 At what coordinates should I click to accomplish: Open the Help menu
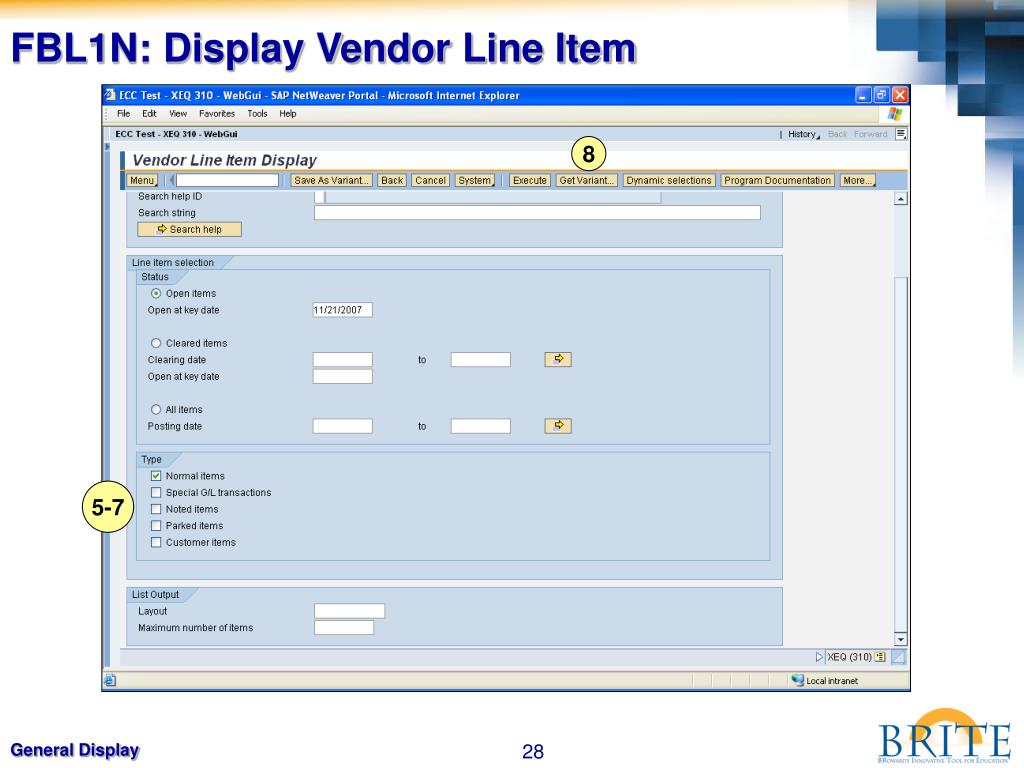tap(288, 114)
